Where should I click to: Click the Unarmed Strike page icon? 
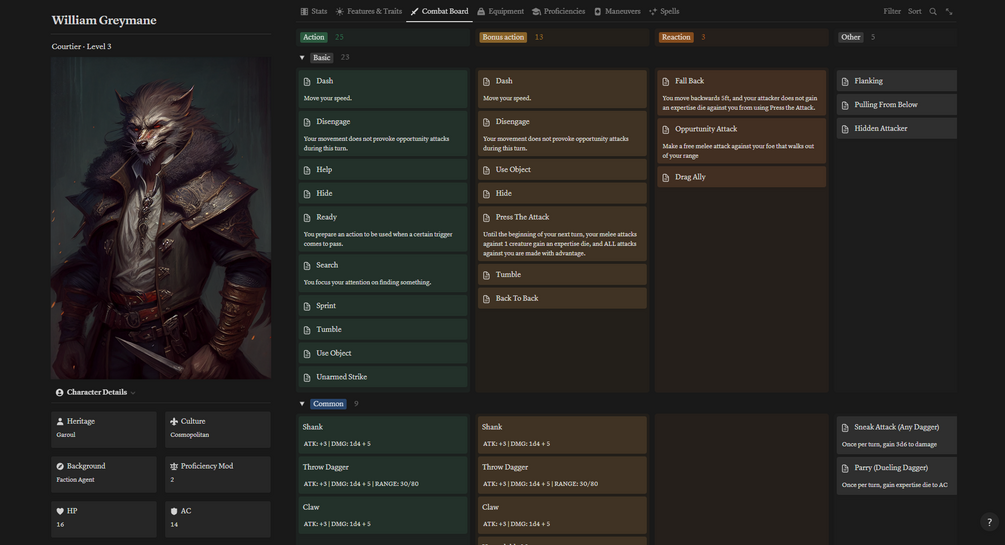tap(307, 377)
